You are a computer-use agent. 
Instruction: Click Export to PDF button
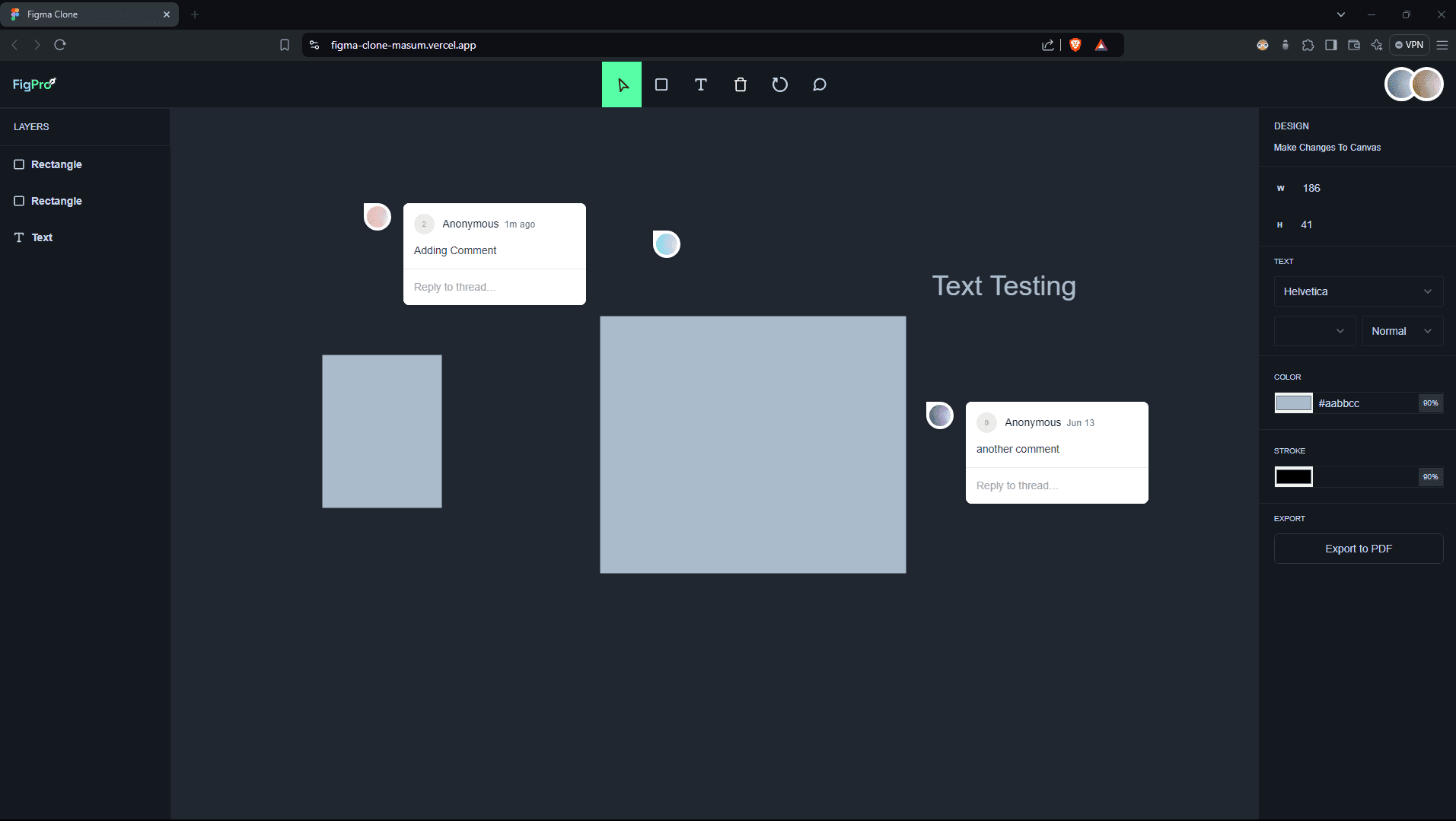1358,549
